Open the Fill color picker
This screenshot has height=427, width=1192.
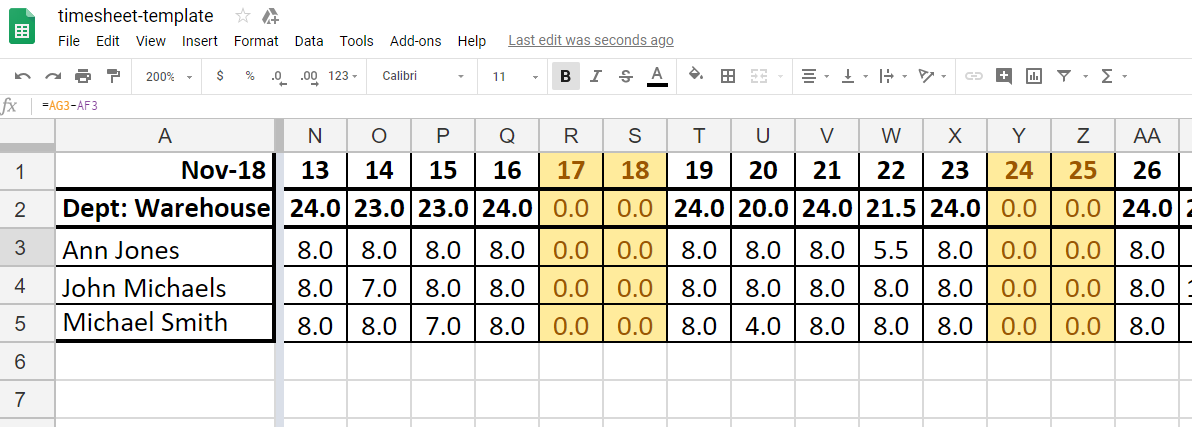point(696,76)
